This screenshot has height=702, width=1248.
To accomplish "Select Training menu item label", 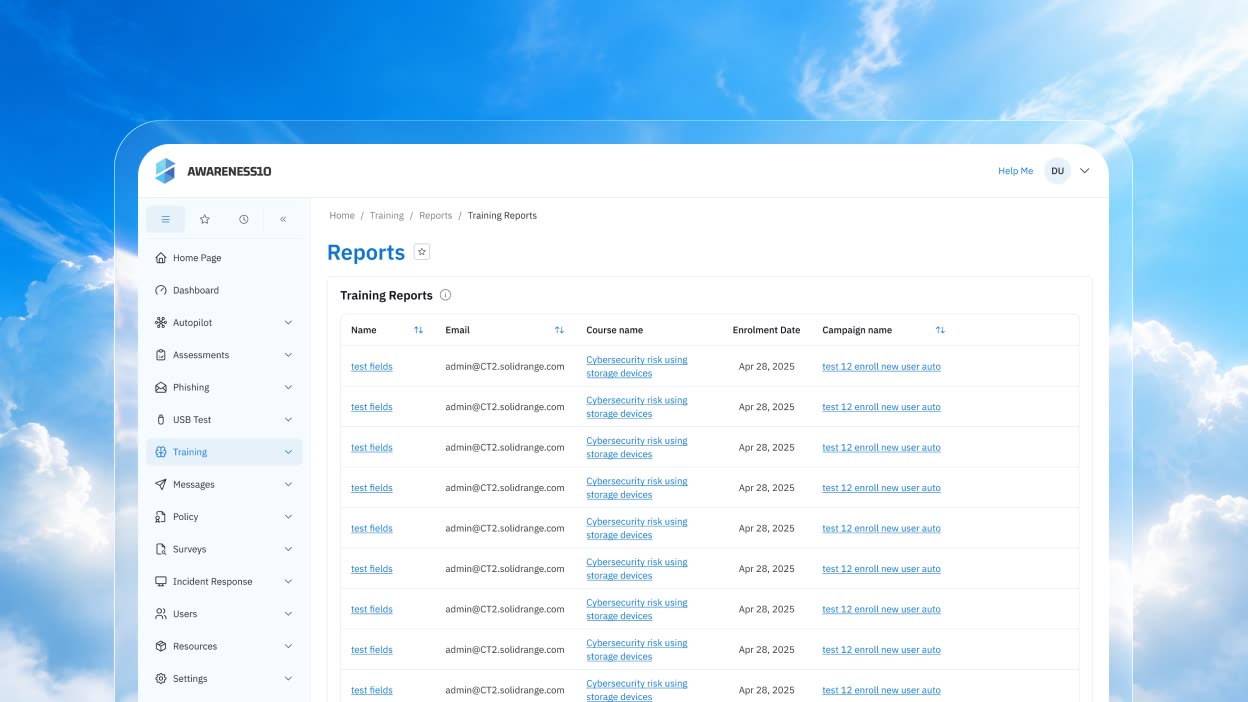I will [190, 452].
